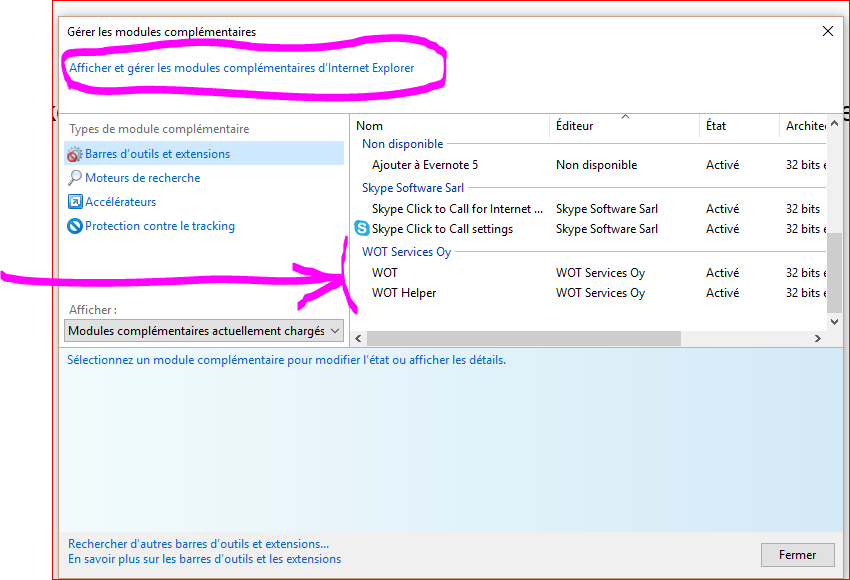Screen dimensions: 850x580
Task: Click the list's scroll up arrow
Action: click(x=835, y=124)
